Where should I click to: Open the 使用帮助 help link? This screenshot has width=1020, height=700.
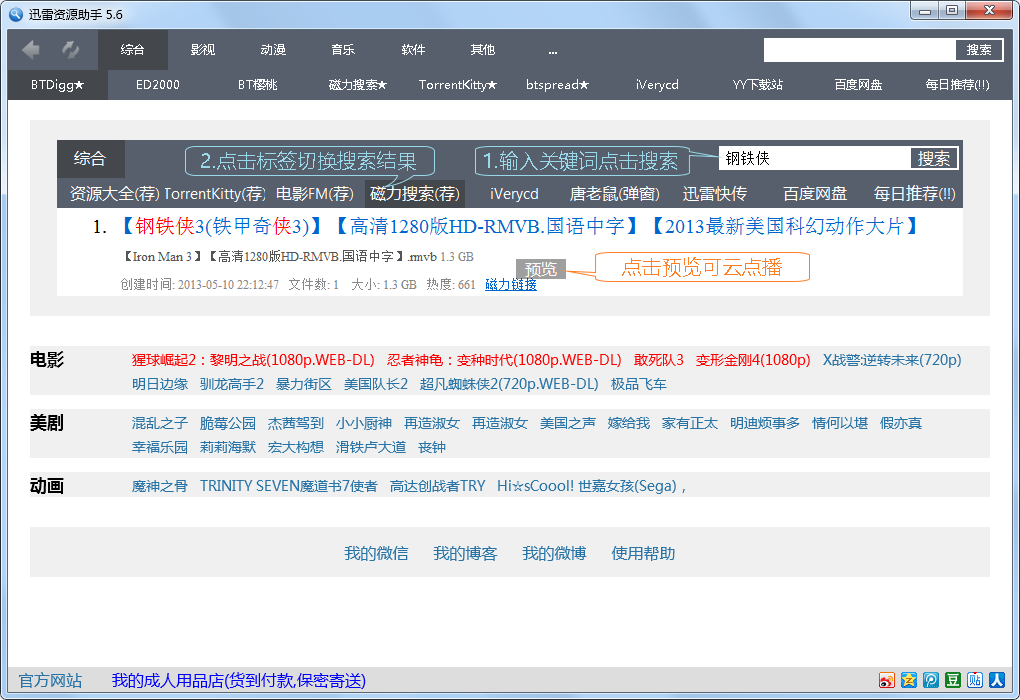[642, 552]
